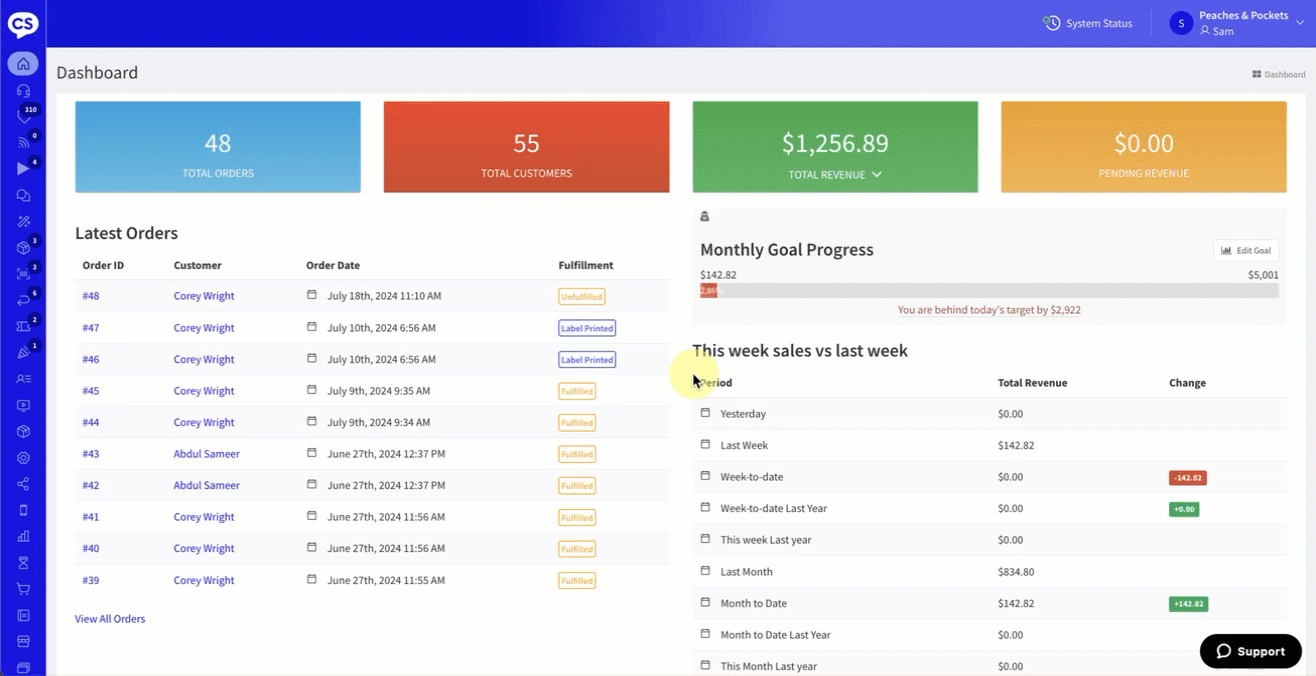
Task: Open the Support chat widget
Action: tap(1250, 651)
